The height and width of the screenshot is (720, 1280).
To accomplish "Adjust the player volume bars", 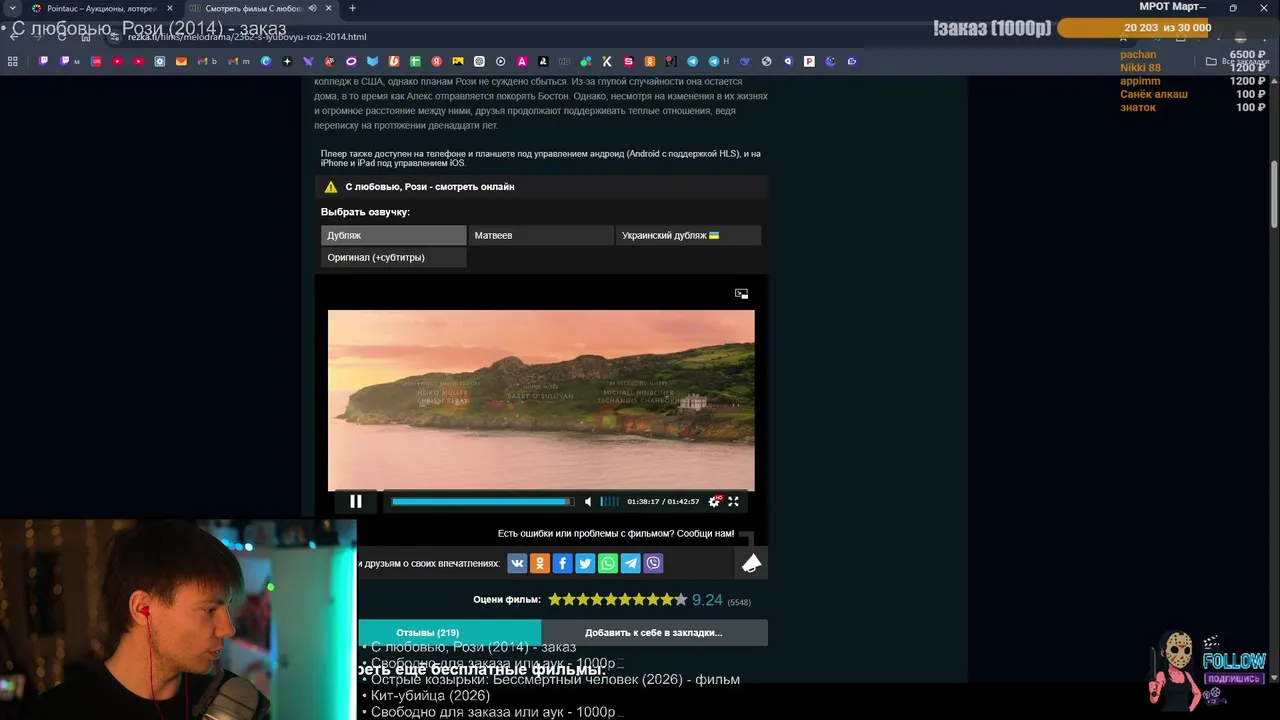I will pyautogui.click(x=609, y=502).
